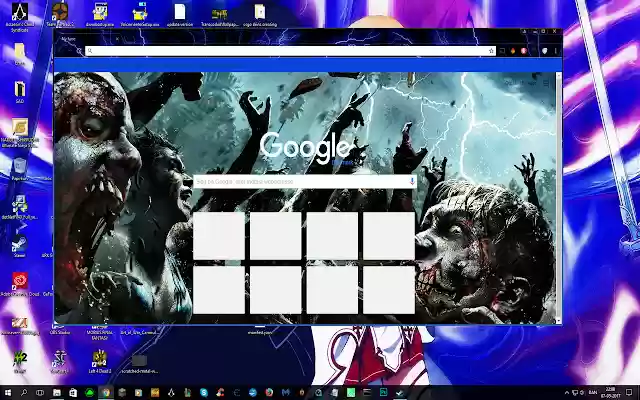
Task: Open the Recycle Bin on the desktop
Action: 20,169
